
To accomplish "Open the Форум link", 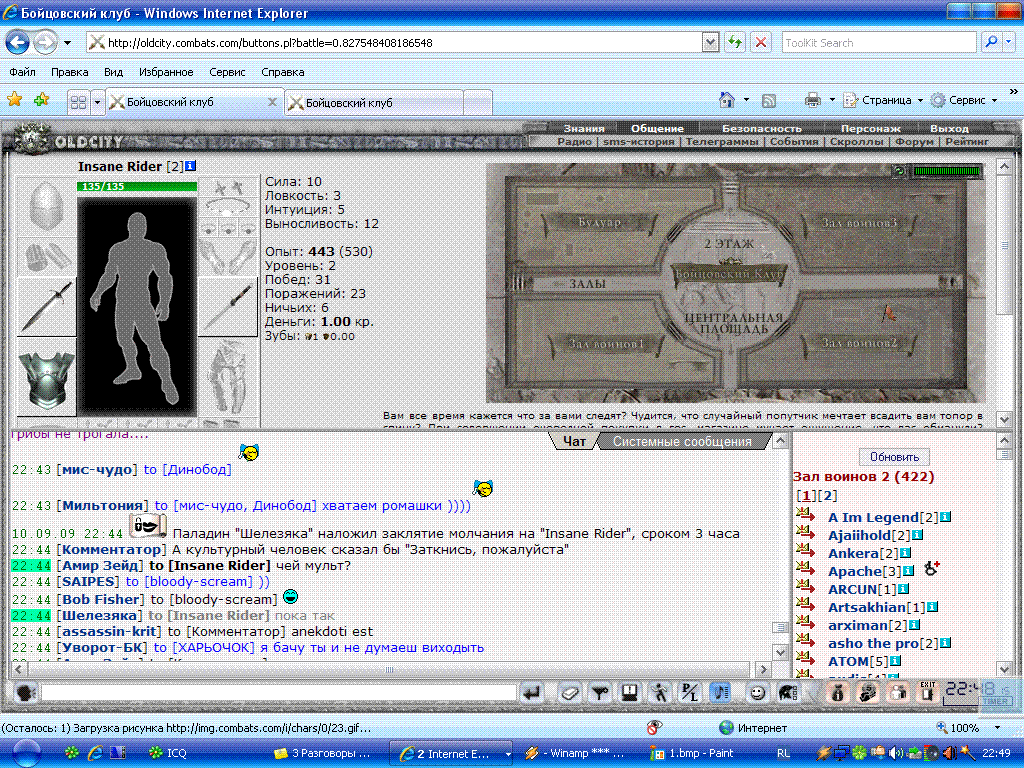I will point(914,141).
